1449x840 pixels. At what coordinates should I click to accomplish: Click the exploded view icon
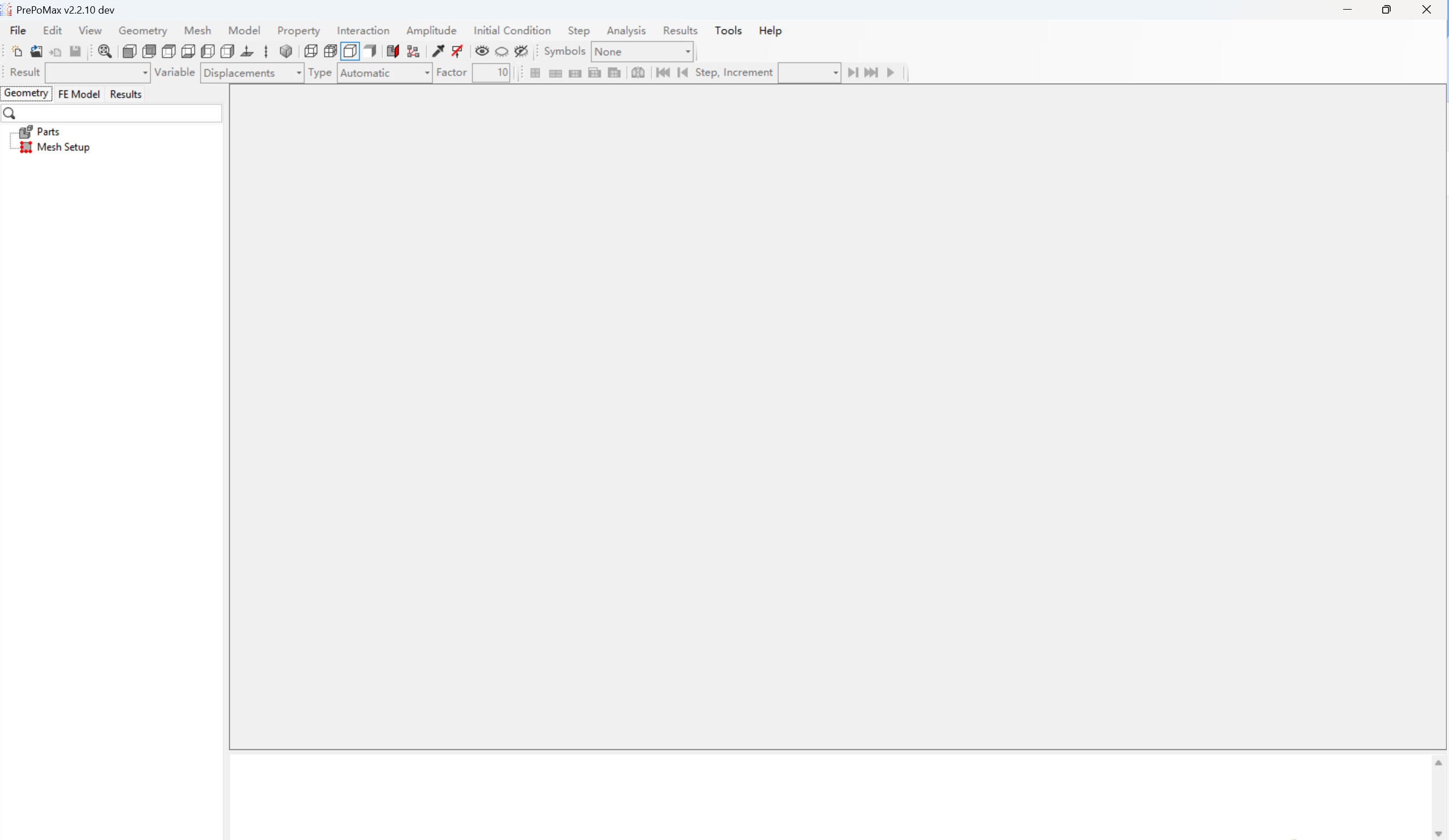click(413, 52)
